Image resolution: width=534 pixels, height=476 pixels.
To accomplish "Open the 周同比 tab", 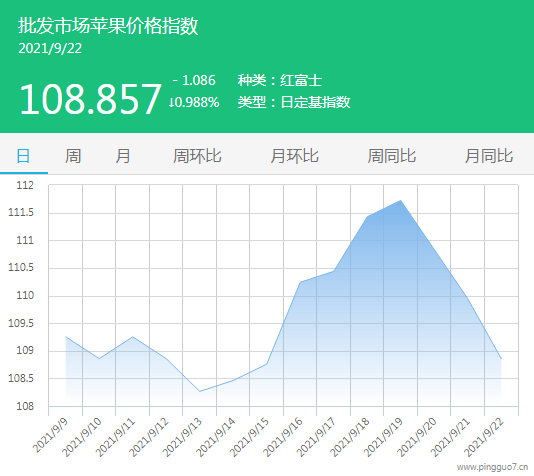I will pyautogui.click(x=392, y=156).
